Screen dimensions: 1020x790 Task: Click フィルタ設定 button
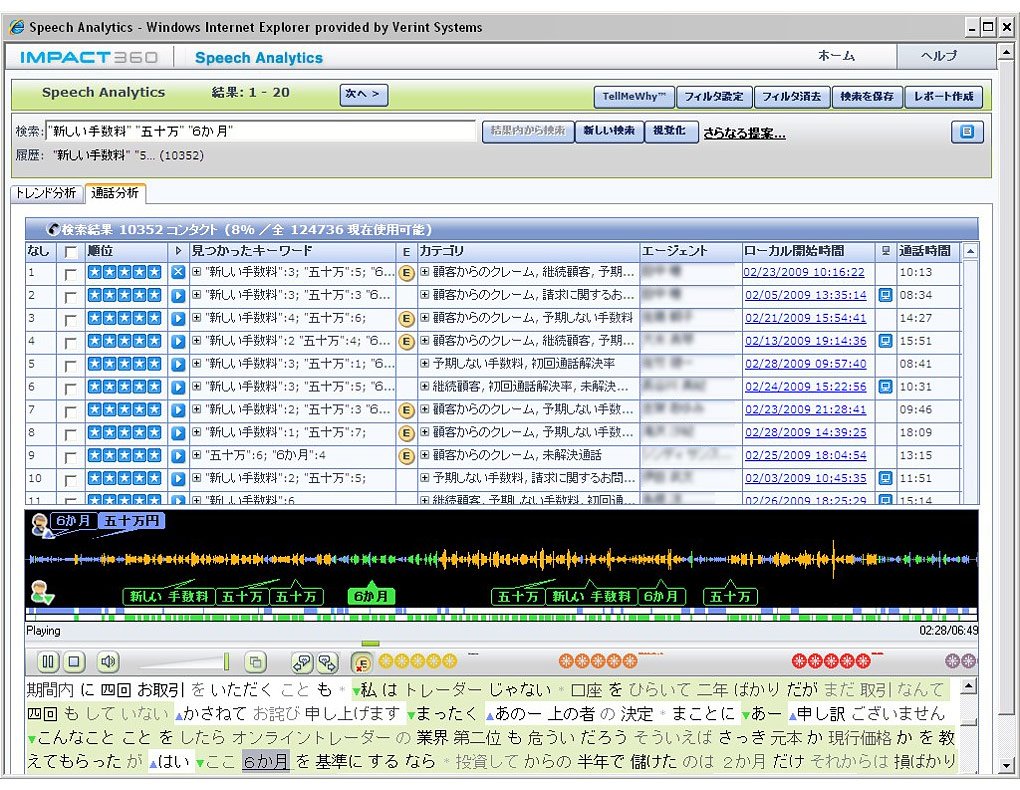714,97
